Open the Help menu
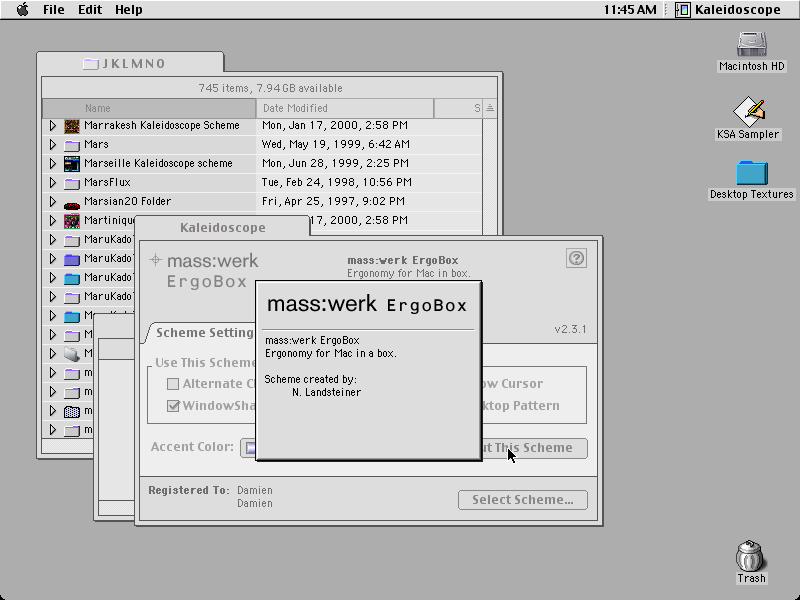The height and width of the screenshot is (600, 800). [129, 10]
